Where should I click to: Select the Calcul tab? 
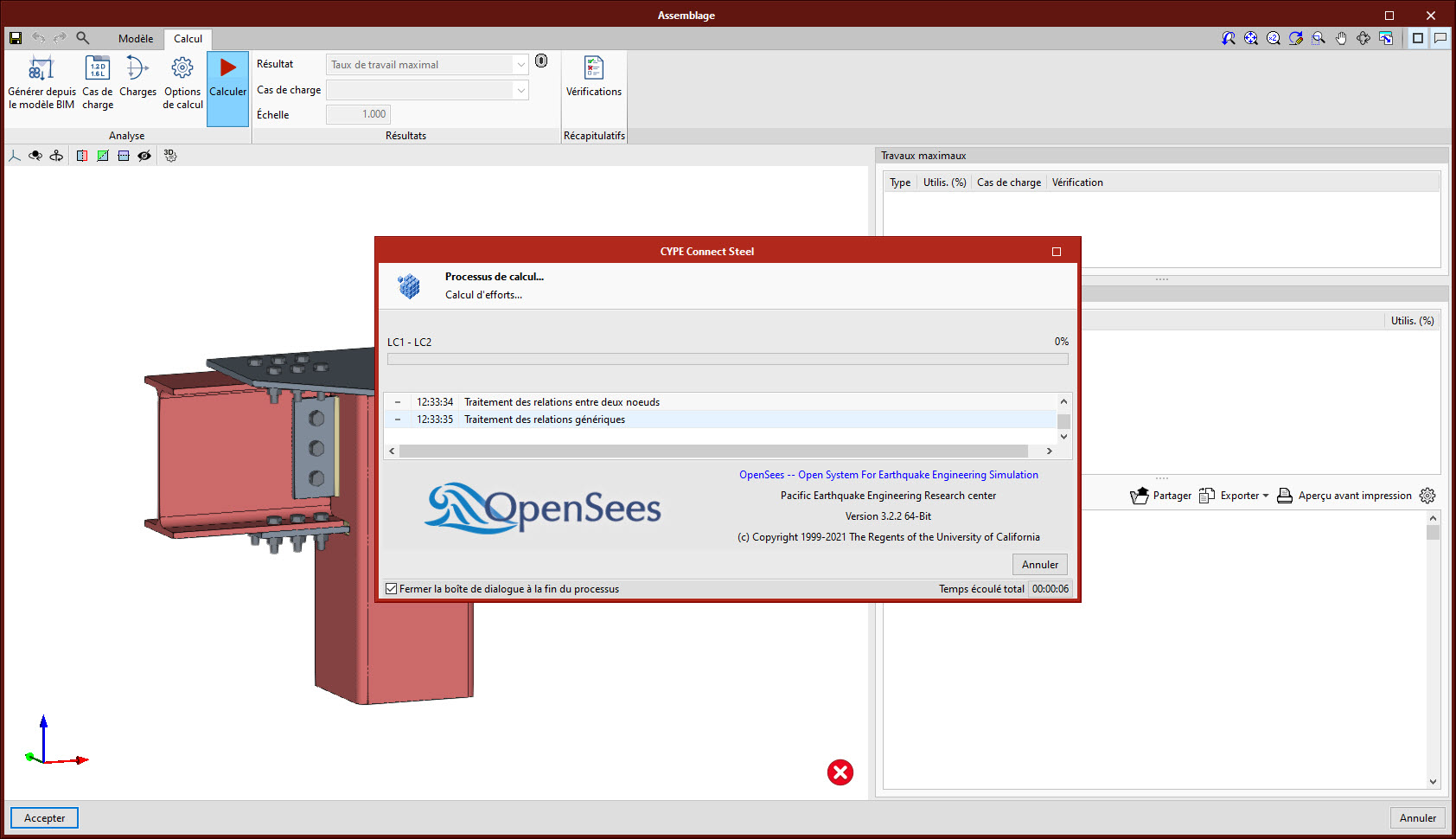pyautogui.click(x=188, y=39)
